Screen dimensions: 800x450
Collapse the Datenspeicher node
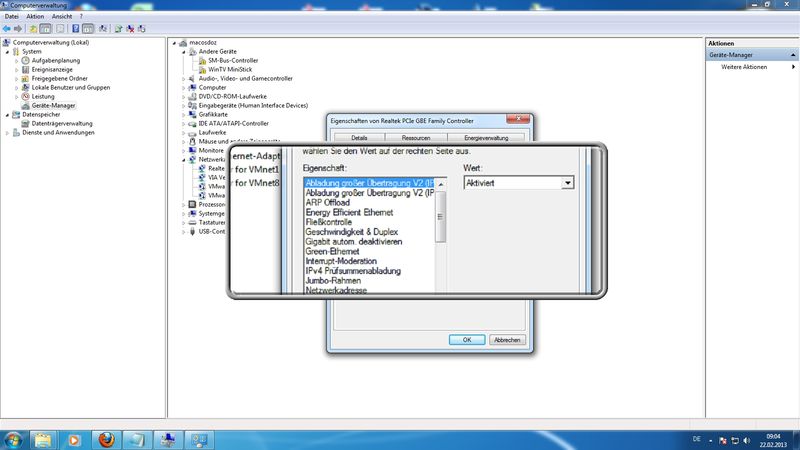[x=7, y=115]
